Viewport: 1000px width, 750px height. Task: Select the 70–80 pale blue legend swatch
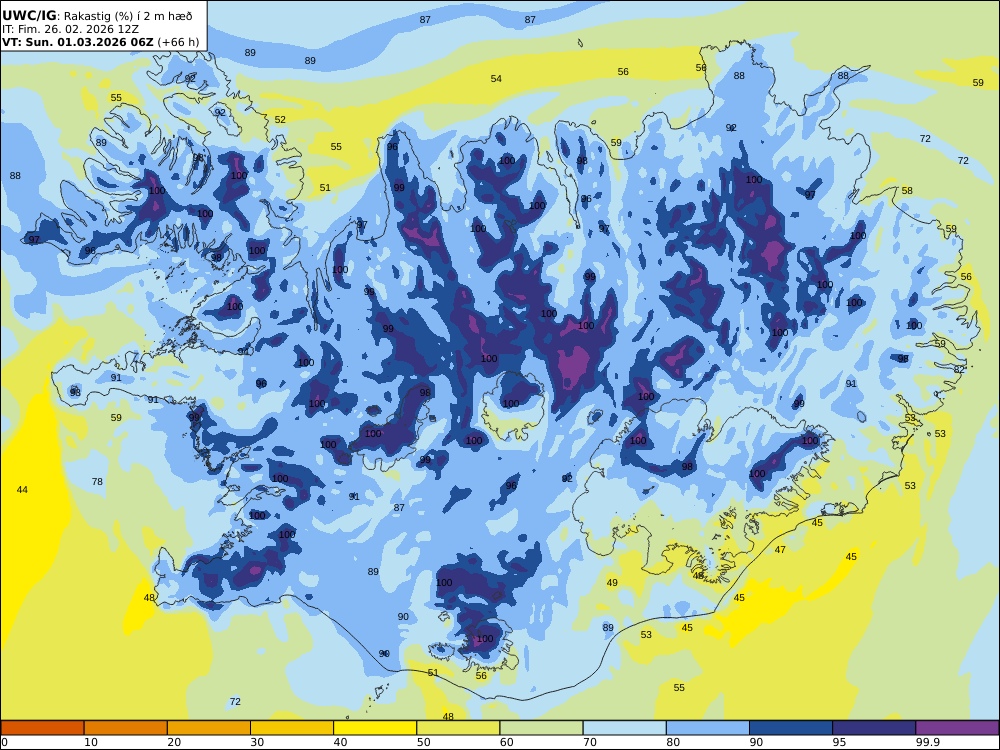(x=624, y=728)
